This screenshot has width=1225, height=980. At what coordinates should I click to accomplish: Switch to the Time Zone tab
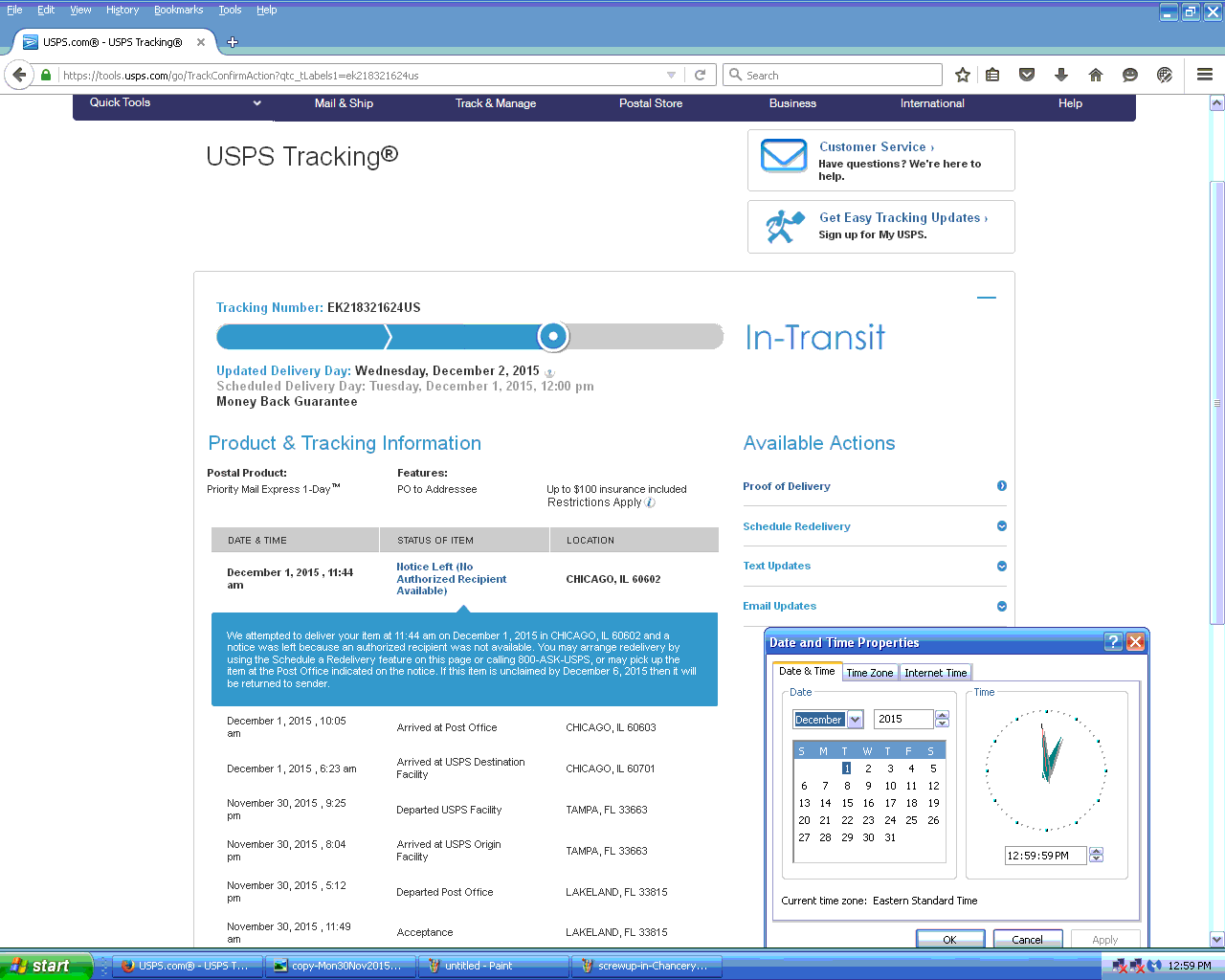click(869, 673)
